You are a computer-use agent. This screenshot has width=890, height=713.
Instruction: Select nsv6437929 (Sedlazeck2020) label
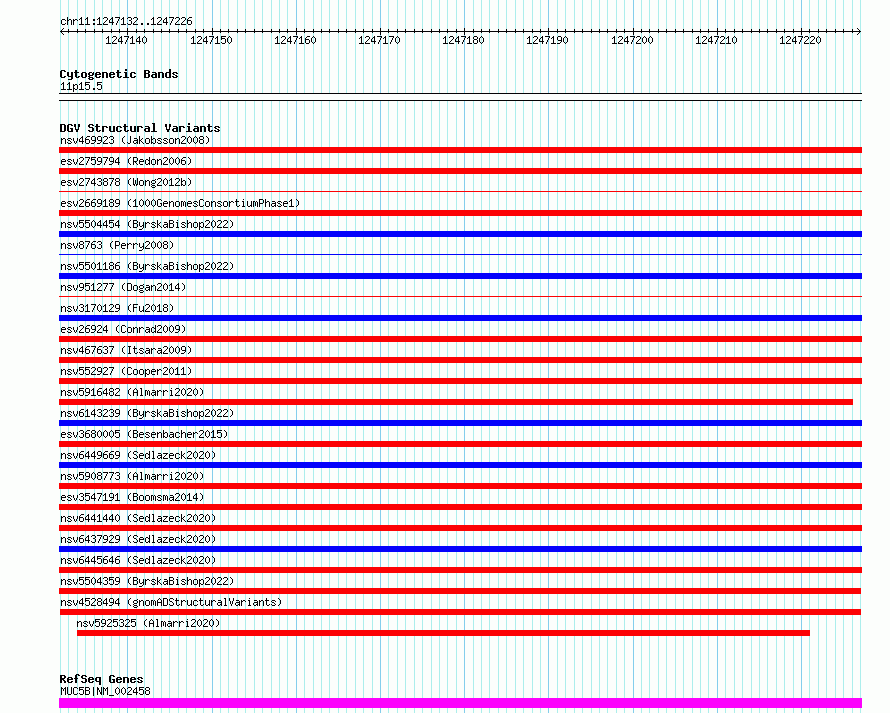point(138,539)
